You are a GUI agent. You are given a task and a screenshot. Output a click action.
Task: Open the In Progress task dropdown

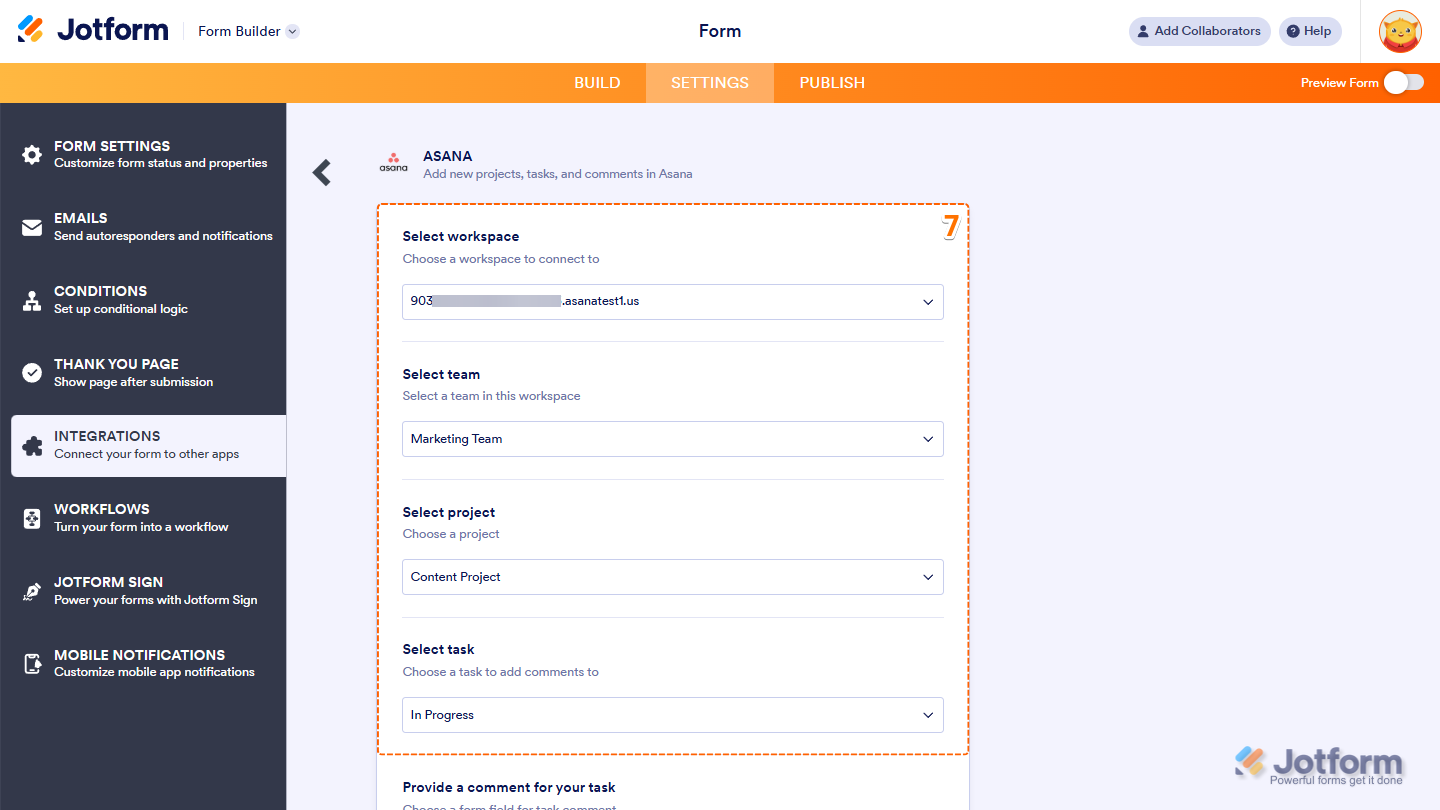click(x=672, y=715)
